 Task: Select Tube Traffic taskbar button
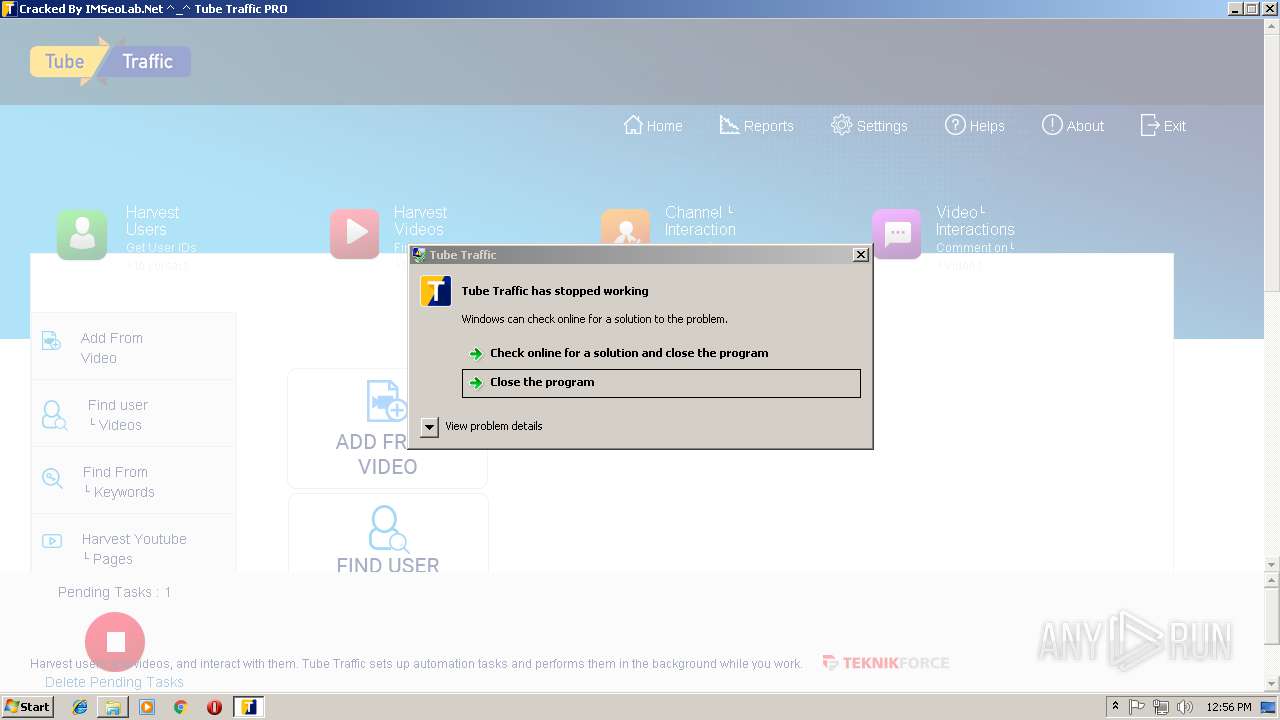[248, 707]
